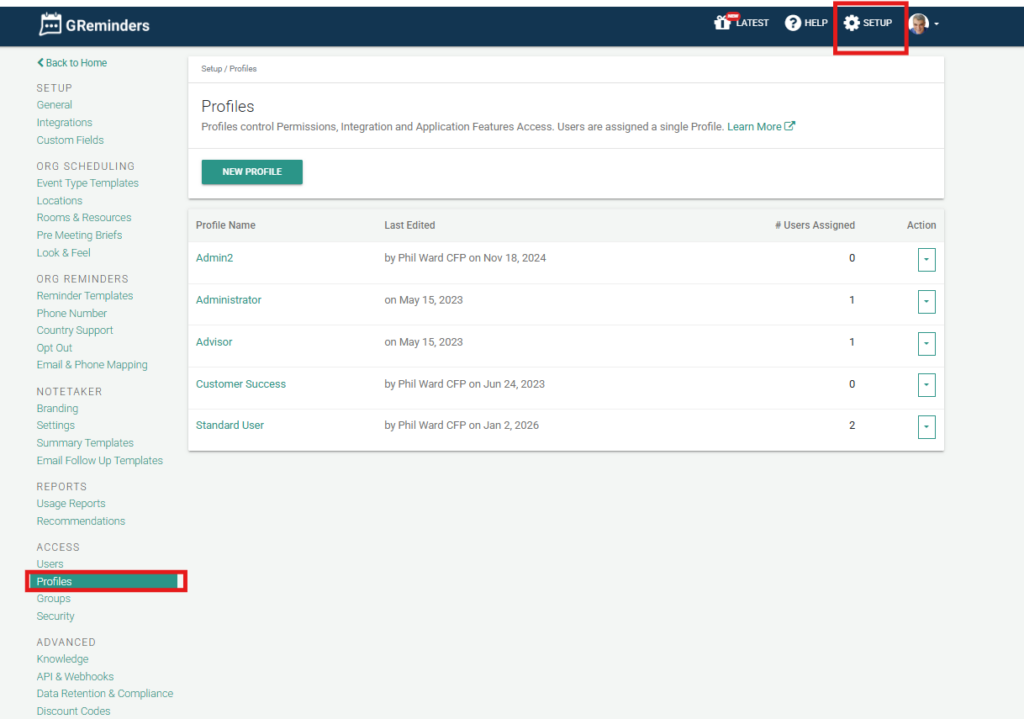Click the Help question mark icon
Image resolution: width=1024 pixels, height=719 pixels.
(793, 23)
